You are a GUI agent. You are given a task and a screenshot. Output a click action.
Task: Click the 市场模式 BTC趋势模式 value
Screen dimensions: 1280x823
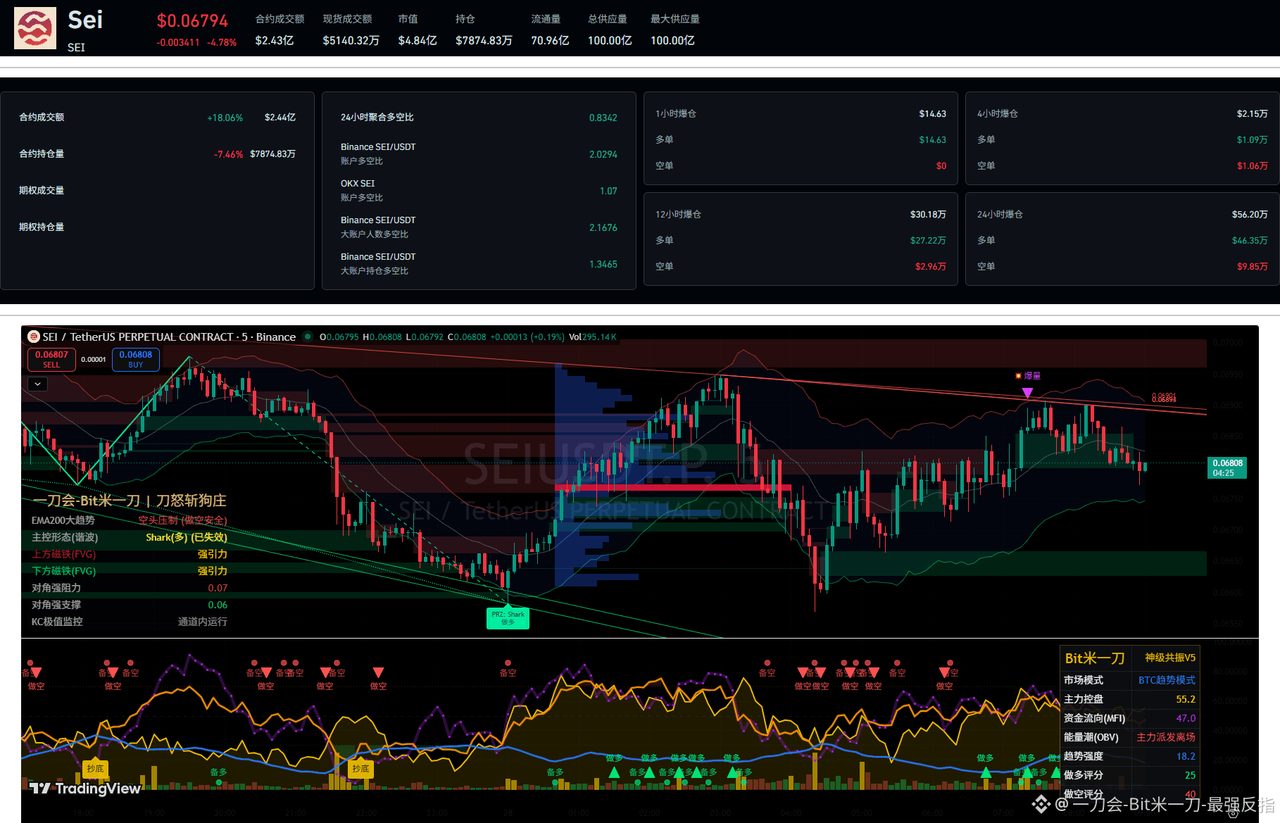pyautogui.click(x=1167, y=679)
